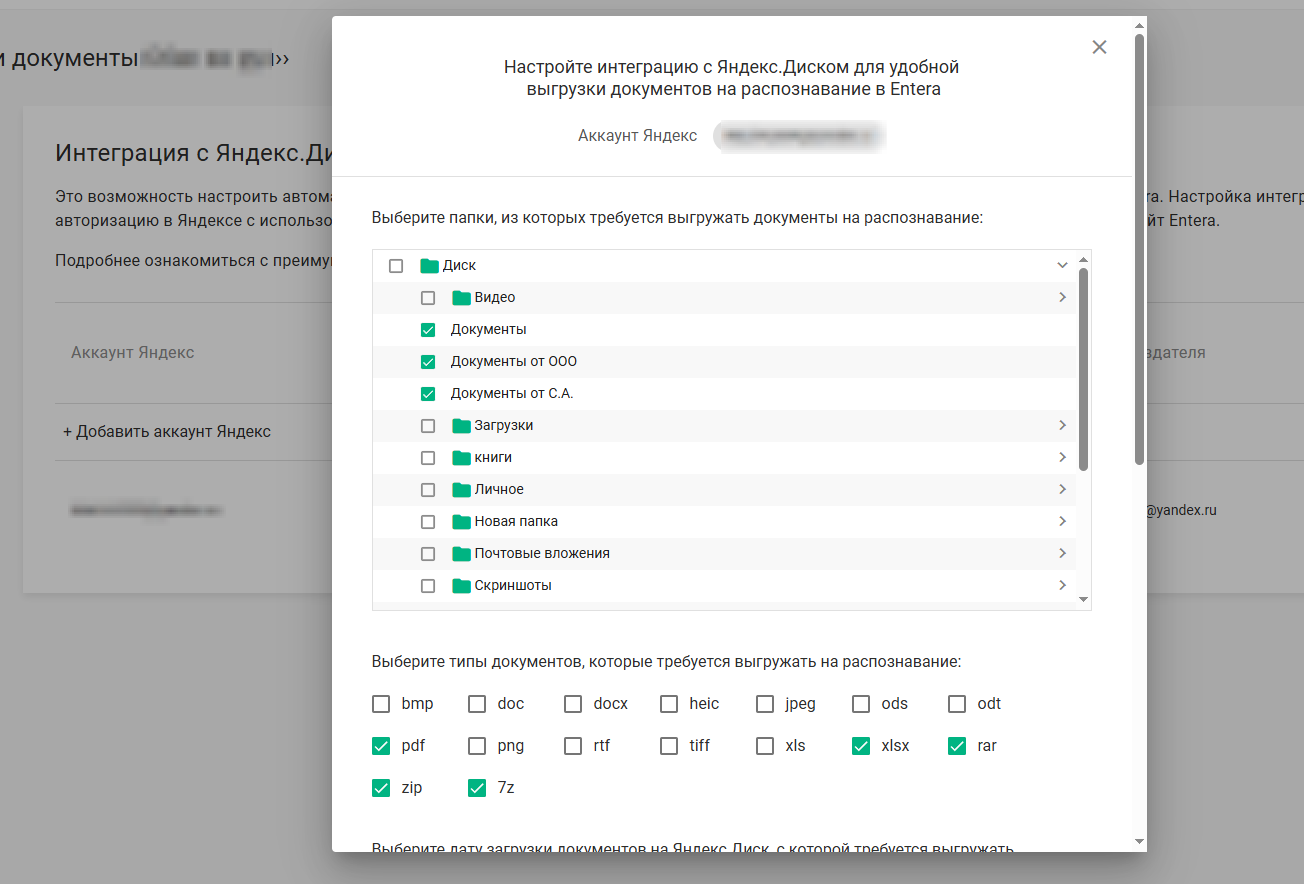1304x884 pixels.
Task: Click the Загрузки folder icon
Action: tap(461, 426)
